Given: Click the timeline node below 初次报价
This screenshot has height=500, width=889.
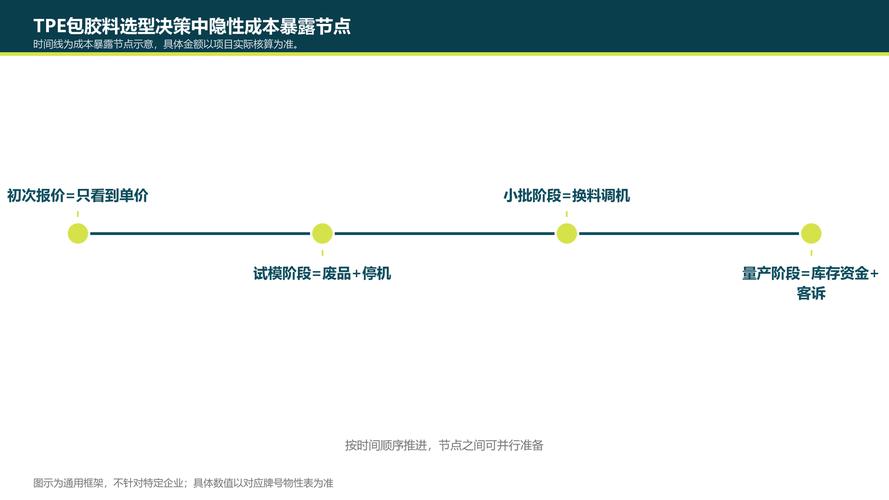Looking at the screenshot, I should (78, 234).
